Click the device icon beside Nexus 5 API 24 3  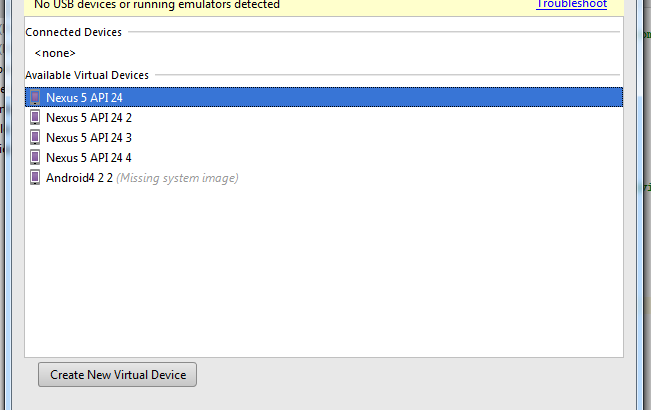(35, 137)
